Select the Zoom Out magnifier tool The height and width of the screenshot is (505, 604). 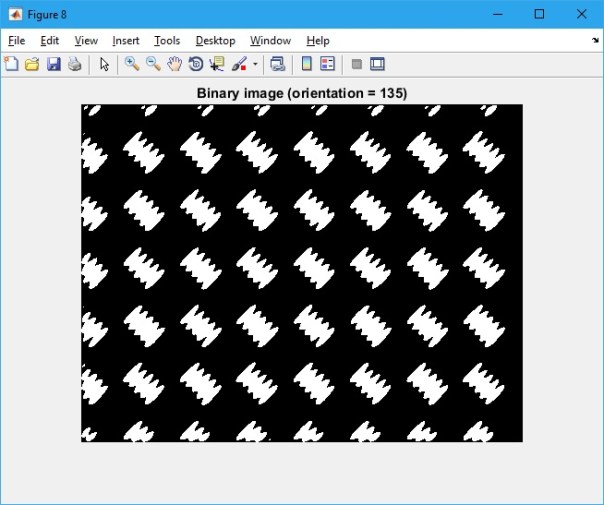click(153, 65)
